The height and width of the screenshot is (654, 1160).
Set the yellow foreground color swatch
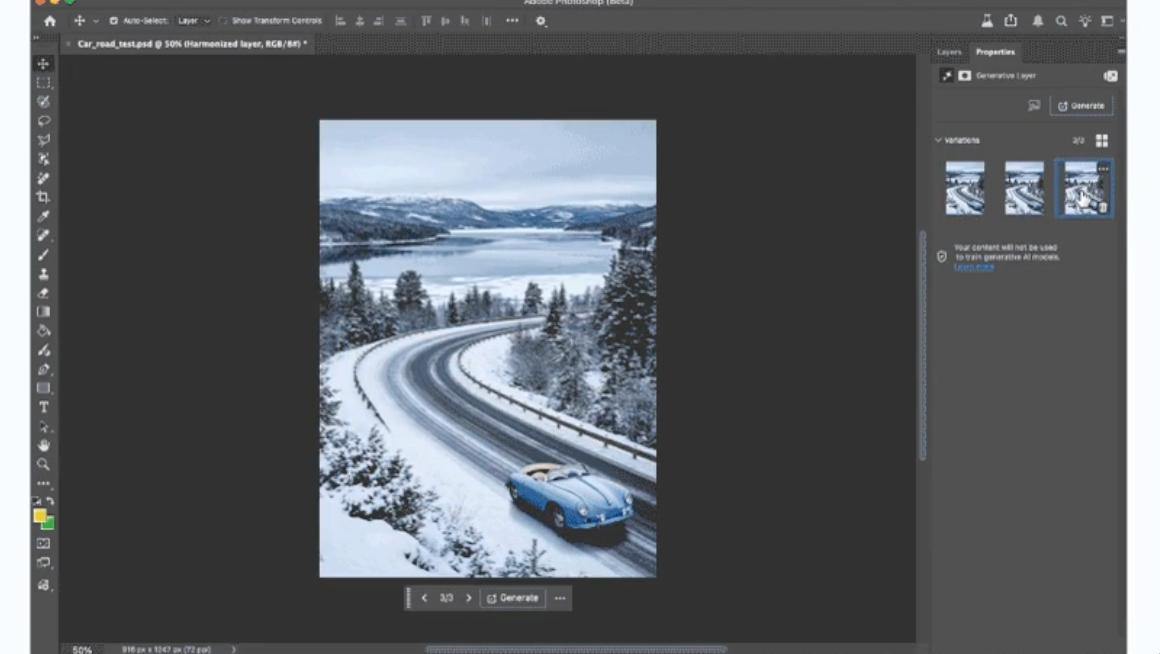(x=40, y=516)
